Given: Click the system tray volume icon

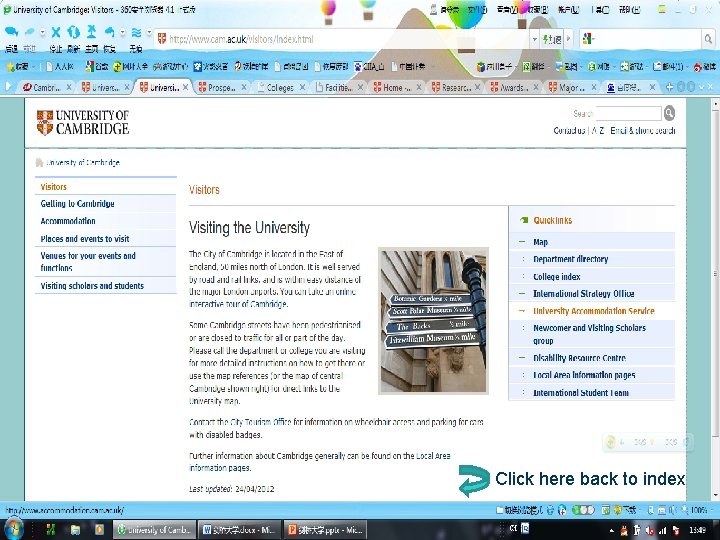Looking at the screenshot, I should point(649,530).
